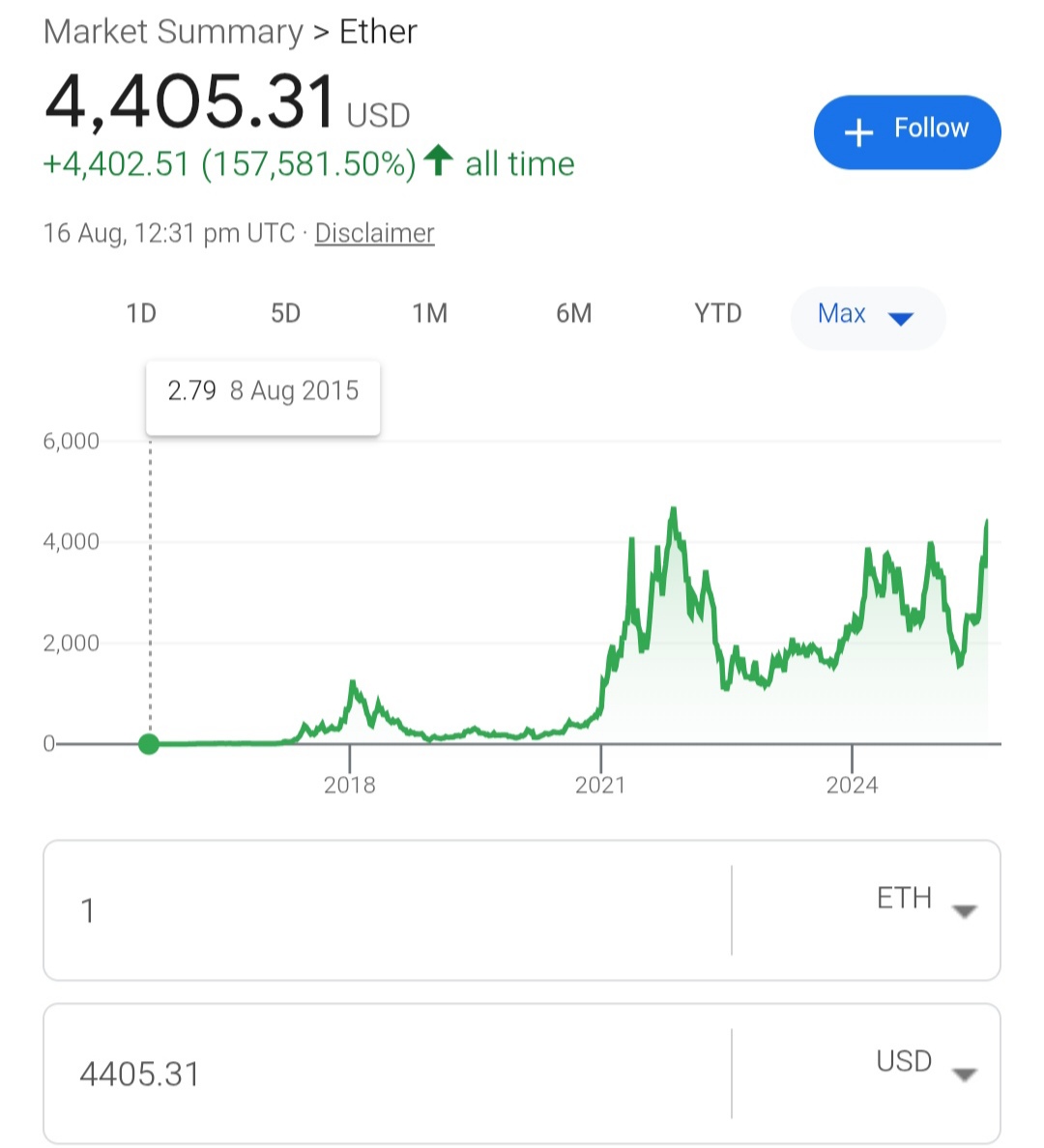The image size is (1044, 1148).
Task: Click the USD amount field showing 4405.31
Action: 387,1074
